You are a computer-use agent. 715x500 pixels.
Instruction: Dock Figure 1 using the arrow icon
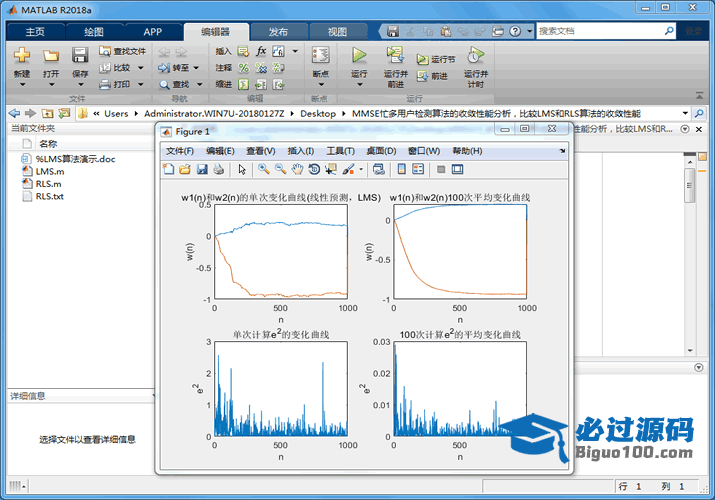[x=562, y=151]
